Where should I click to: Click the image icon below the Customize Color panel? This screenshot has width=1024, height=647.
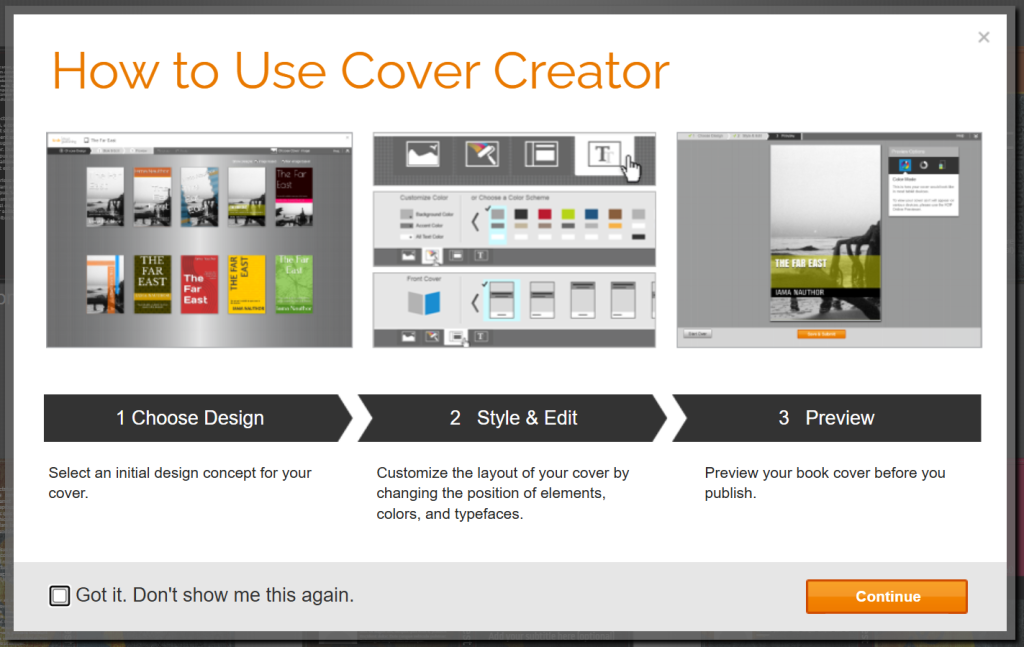[x=408, y=255]
